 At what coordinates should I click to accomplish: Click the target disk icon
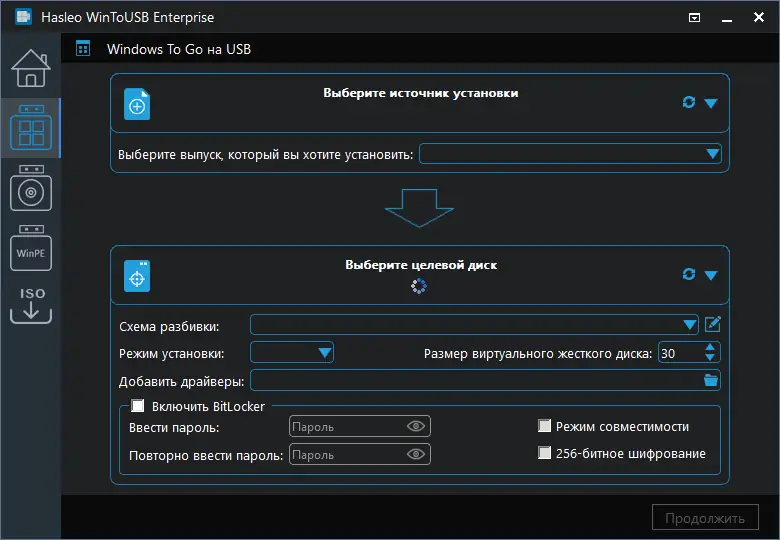click(x=137, y=276)
